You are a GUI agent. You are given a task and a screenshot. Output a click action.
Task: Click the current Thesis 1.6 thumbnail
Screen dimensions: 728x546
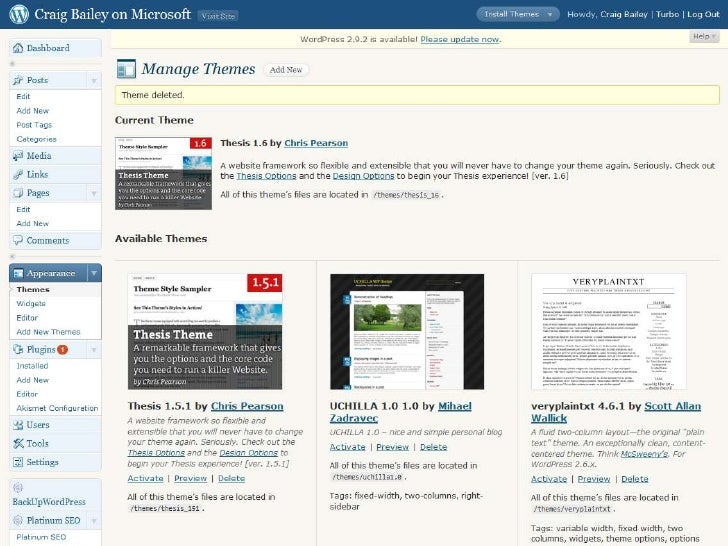pos(163,173)
